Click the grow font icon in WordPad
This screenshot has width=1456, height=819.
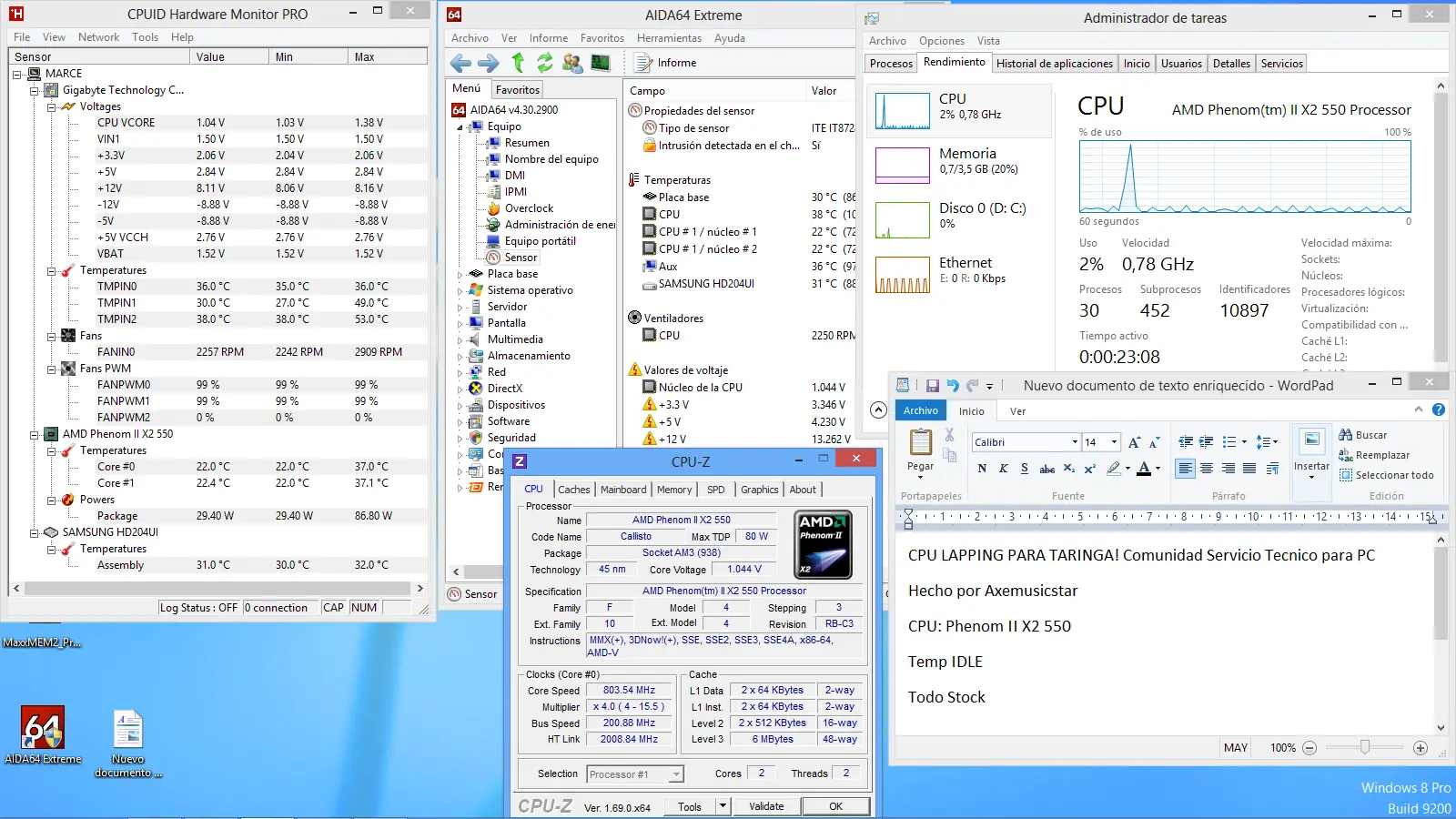click(x=1134, y=442)
